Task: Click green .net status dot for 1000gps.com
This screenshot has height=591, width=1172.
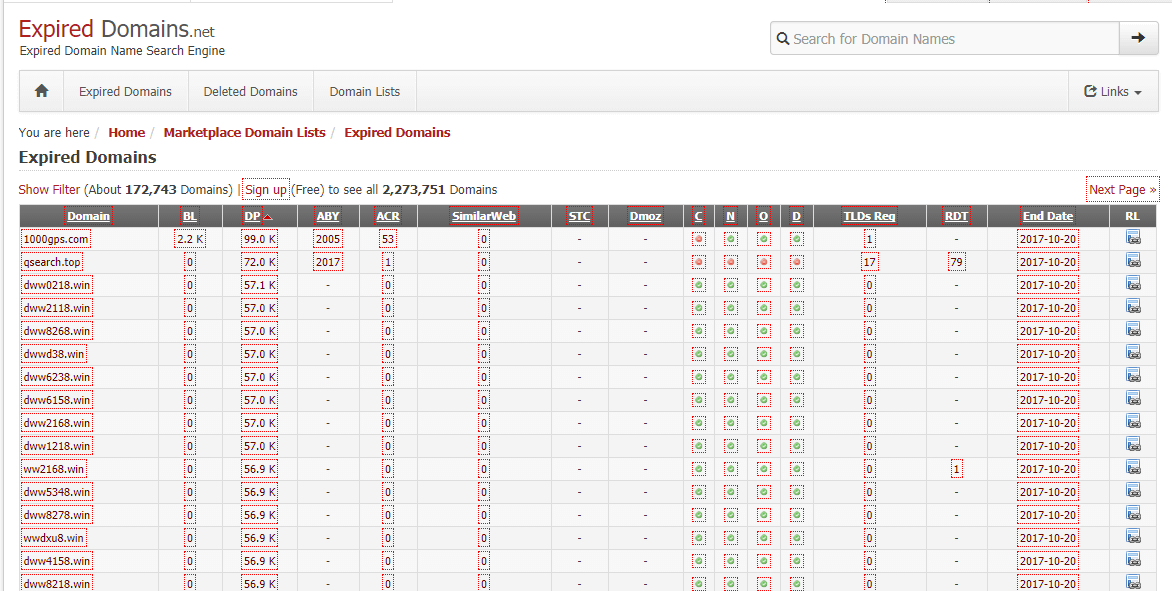Action: tap(731, 239)
